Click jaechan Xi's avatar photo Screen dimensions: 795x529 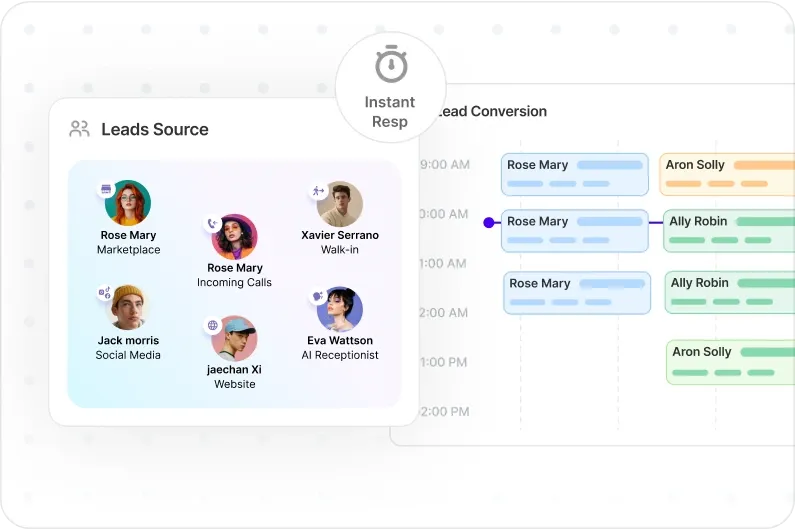click(x=234, y=339)
